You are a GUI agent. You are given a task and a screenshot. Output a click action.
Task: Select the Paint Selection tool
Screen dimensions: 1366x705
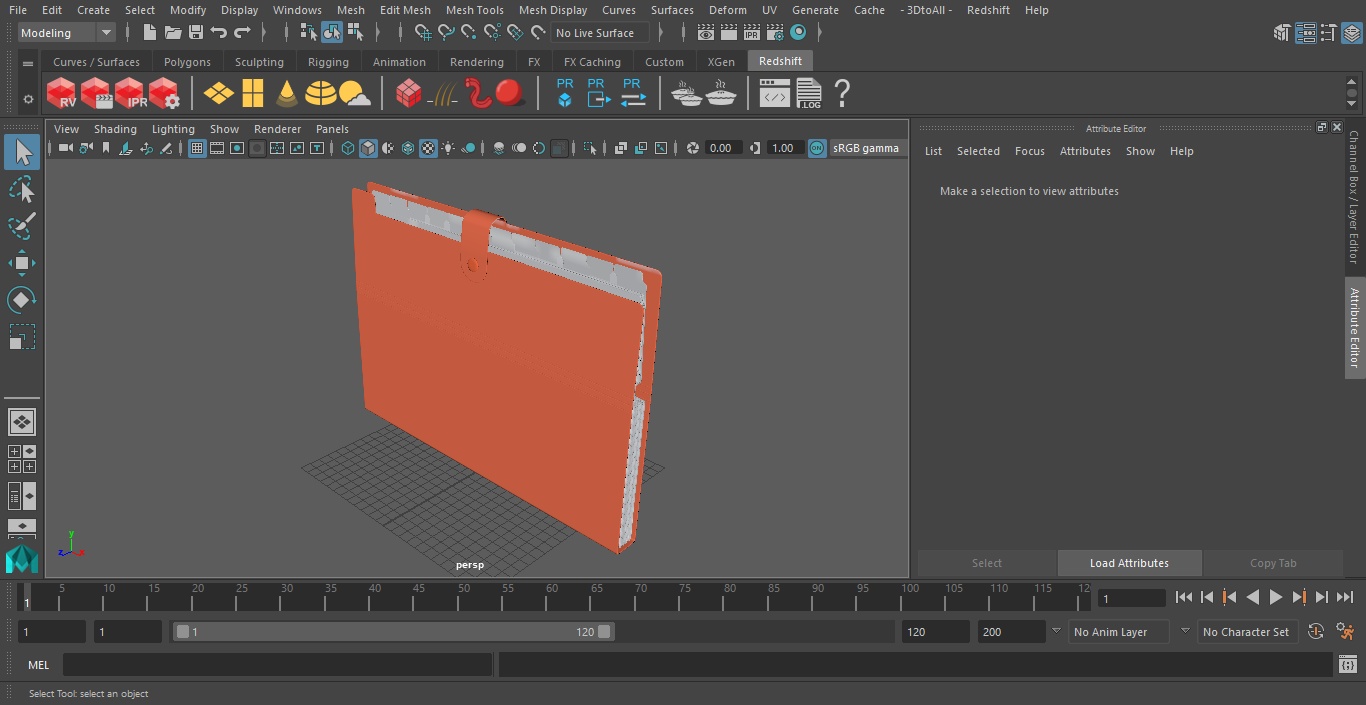(22, 226)
